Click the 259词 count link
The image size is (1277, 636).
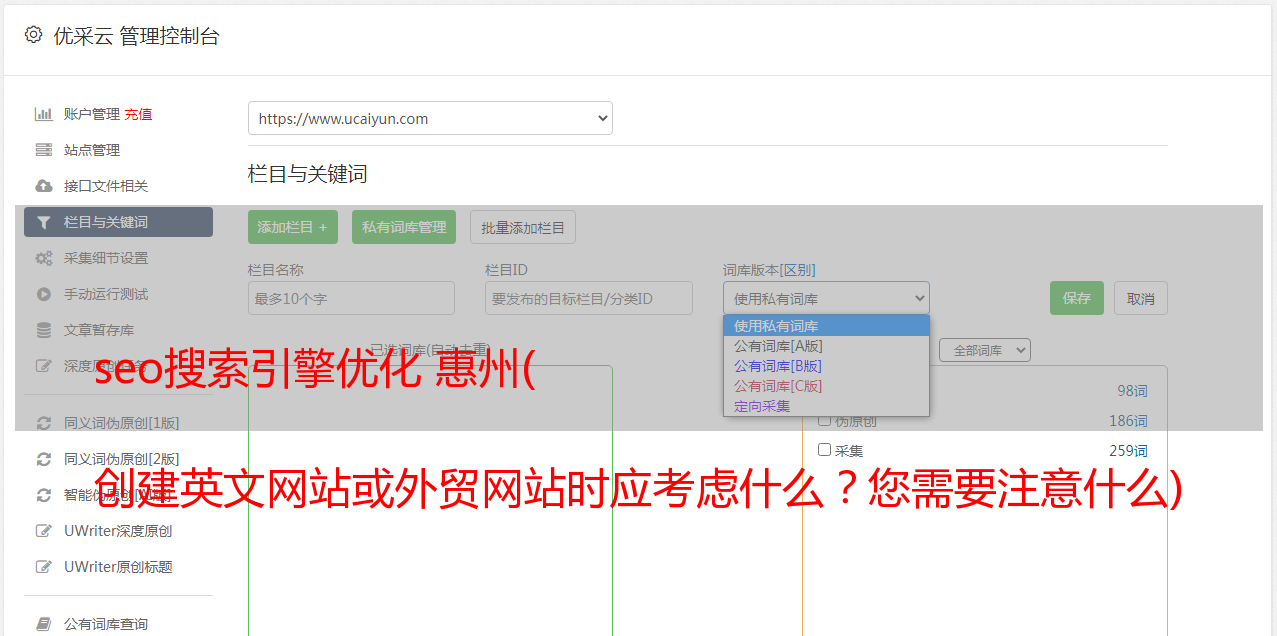point(1128,451)
